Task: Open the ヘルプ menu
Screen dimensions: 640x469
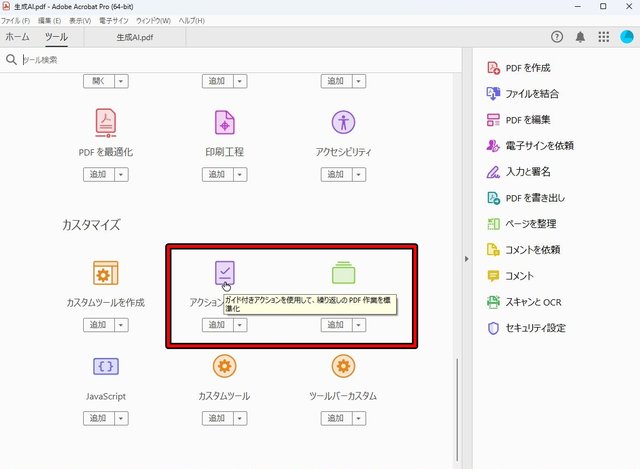Action: point(191,20)
